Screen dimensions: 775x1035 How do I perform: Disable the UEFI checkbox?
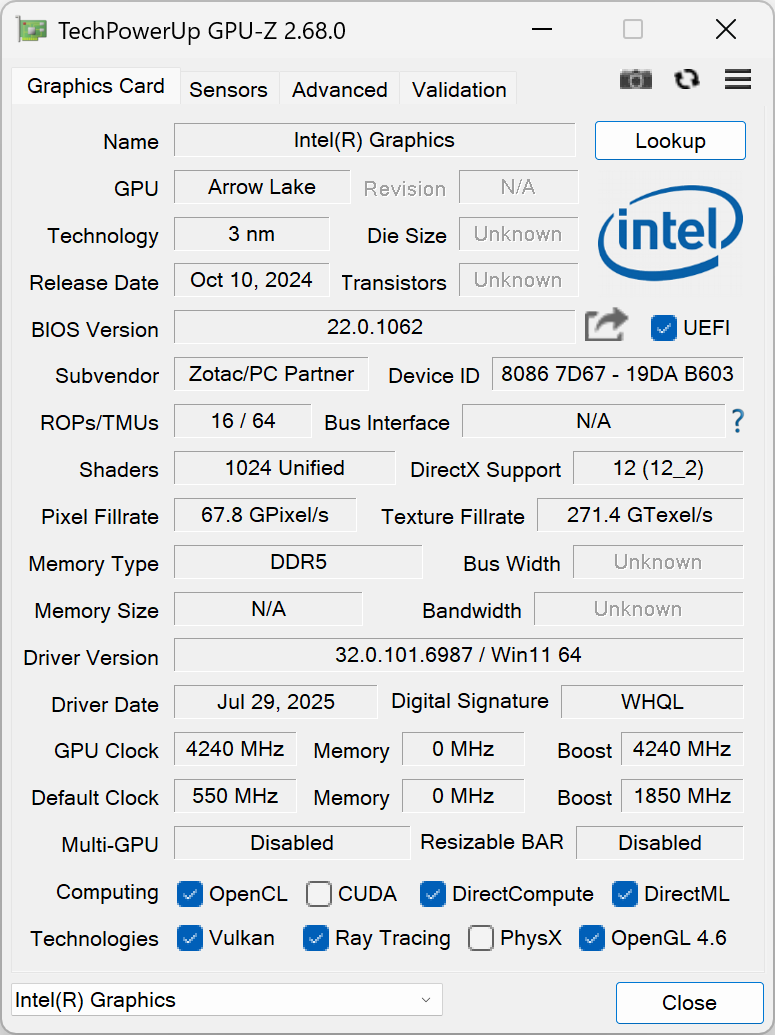(663, 327)
